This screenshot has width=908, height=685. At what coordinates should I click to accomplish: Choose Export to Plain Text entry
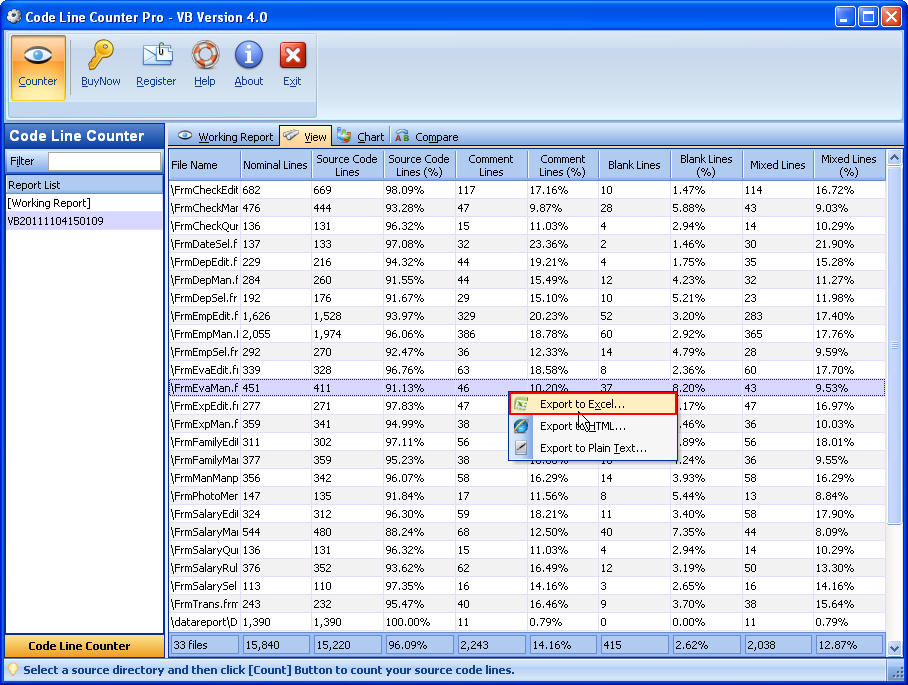click(x=592, y=448)
